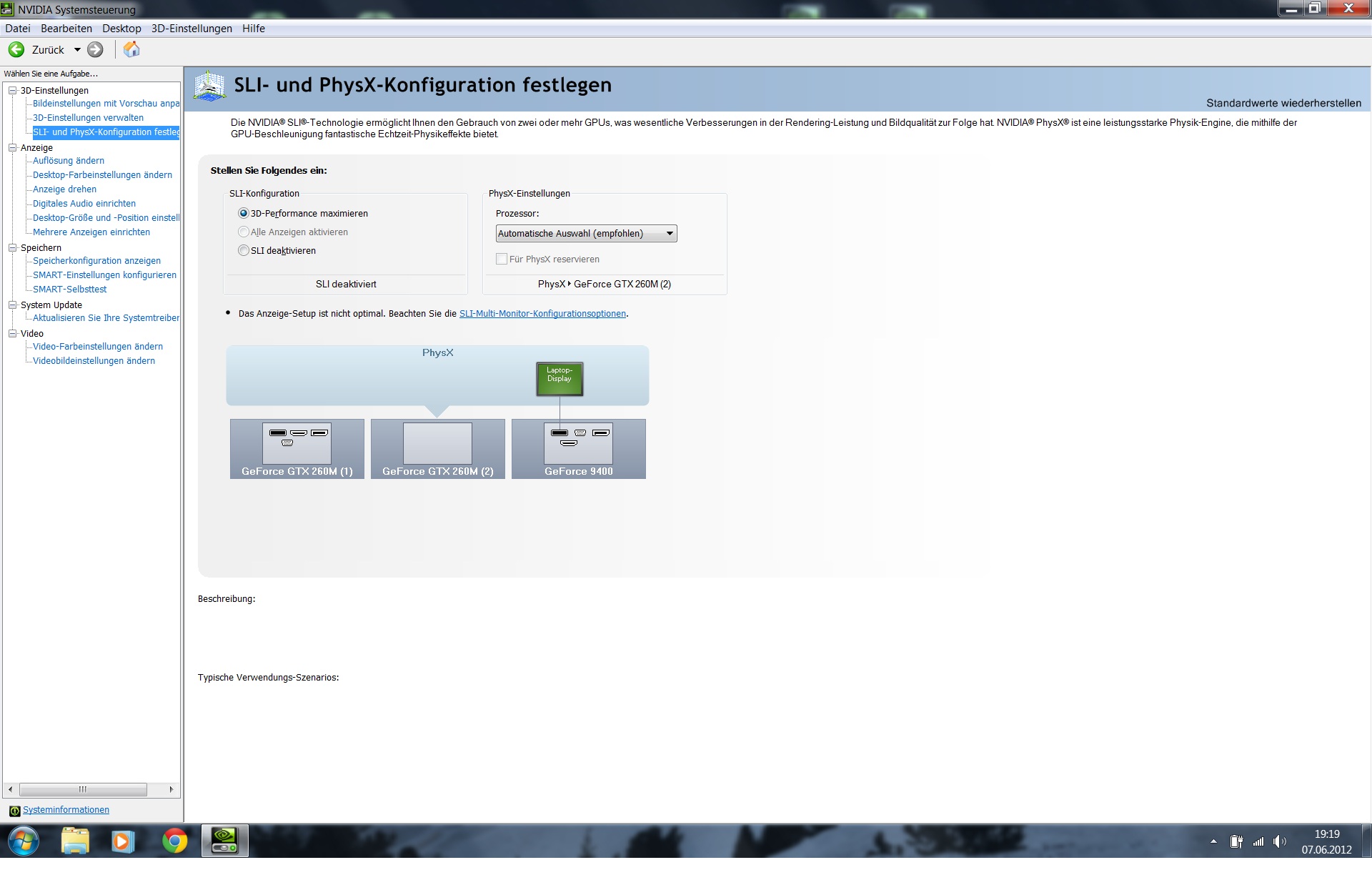
Task: Open the Desktop menu
Action: (x=121, y=29)
